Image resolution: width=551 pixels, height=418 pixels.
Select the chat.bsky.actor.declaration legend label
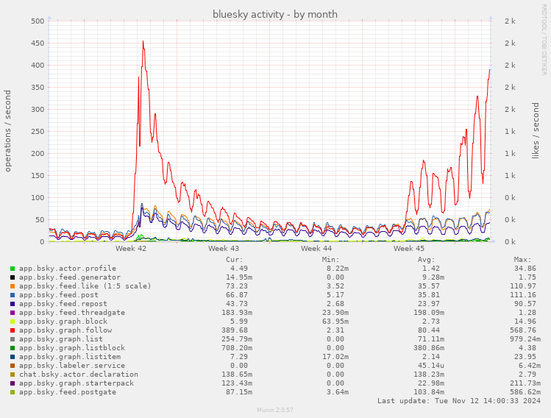click(79, 374)
